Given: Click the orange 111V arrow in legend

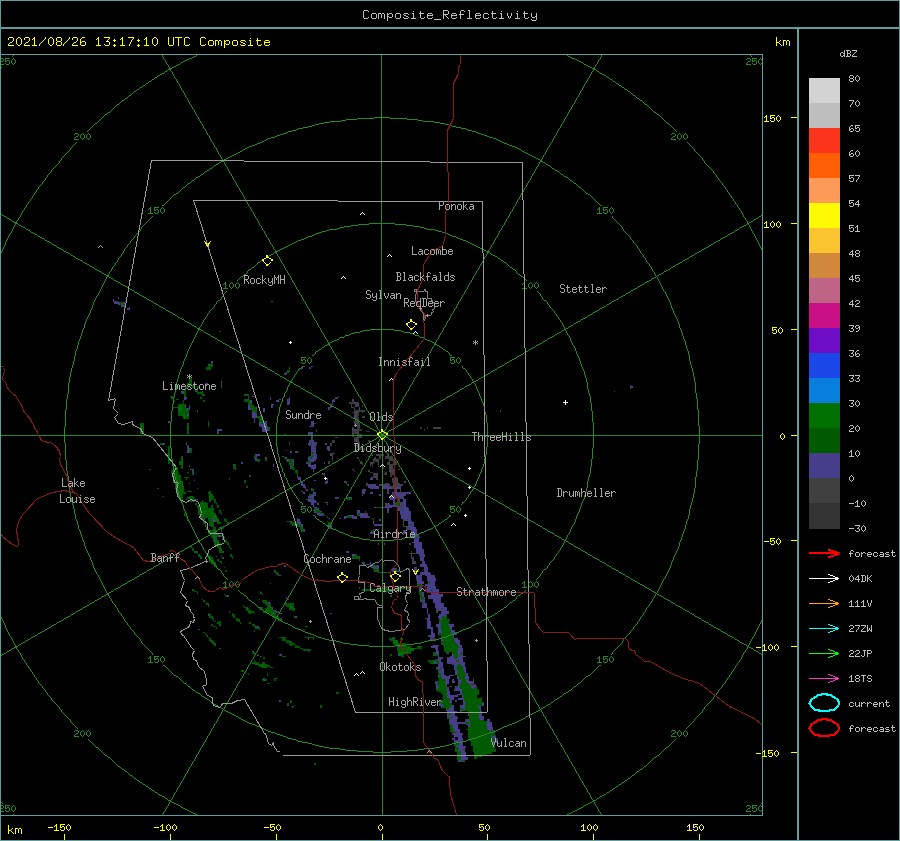Looking at the screenshot, I should click(x=824, y=603).
